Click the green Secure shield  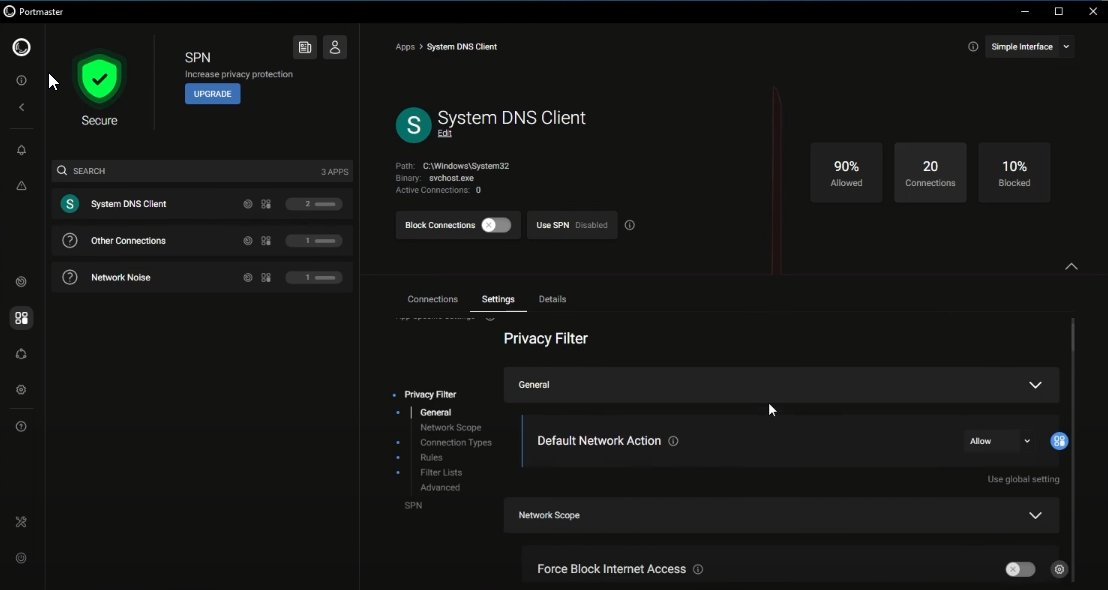click(100, 79)
